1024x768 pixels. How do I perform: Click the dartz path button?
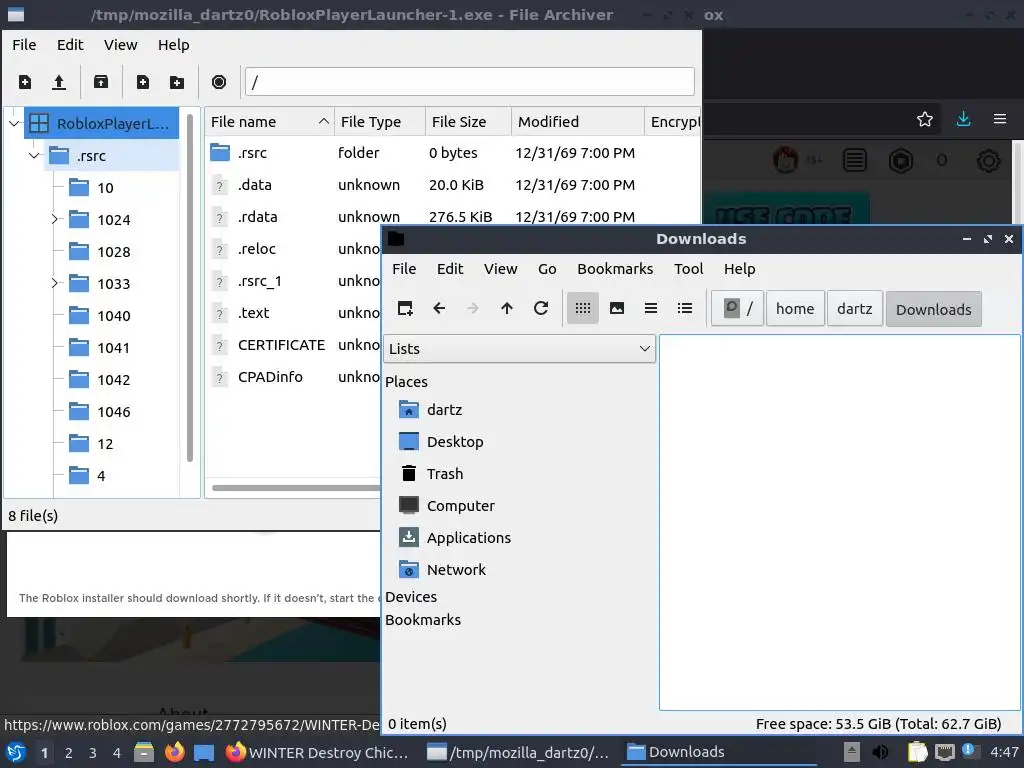pos(855,309)
